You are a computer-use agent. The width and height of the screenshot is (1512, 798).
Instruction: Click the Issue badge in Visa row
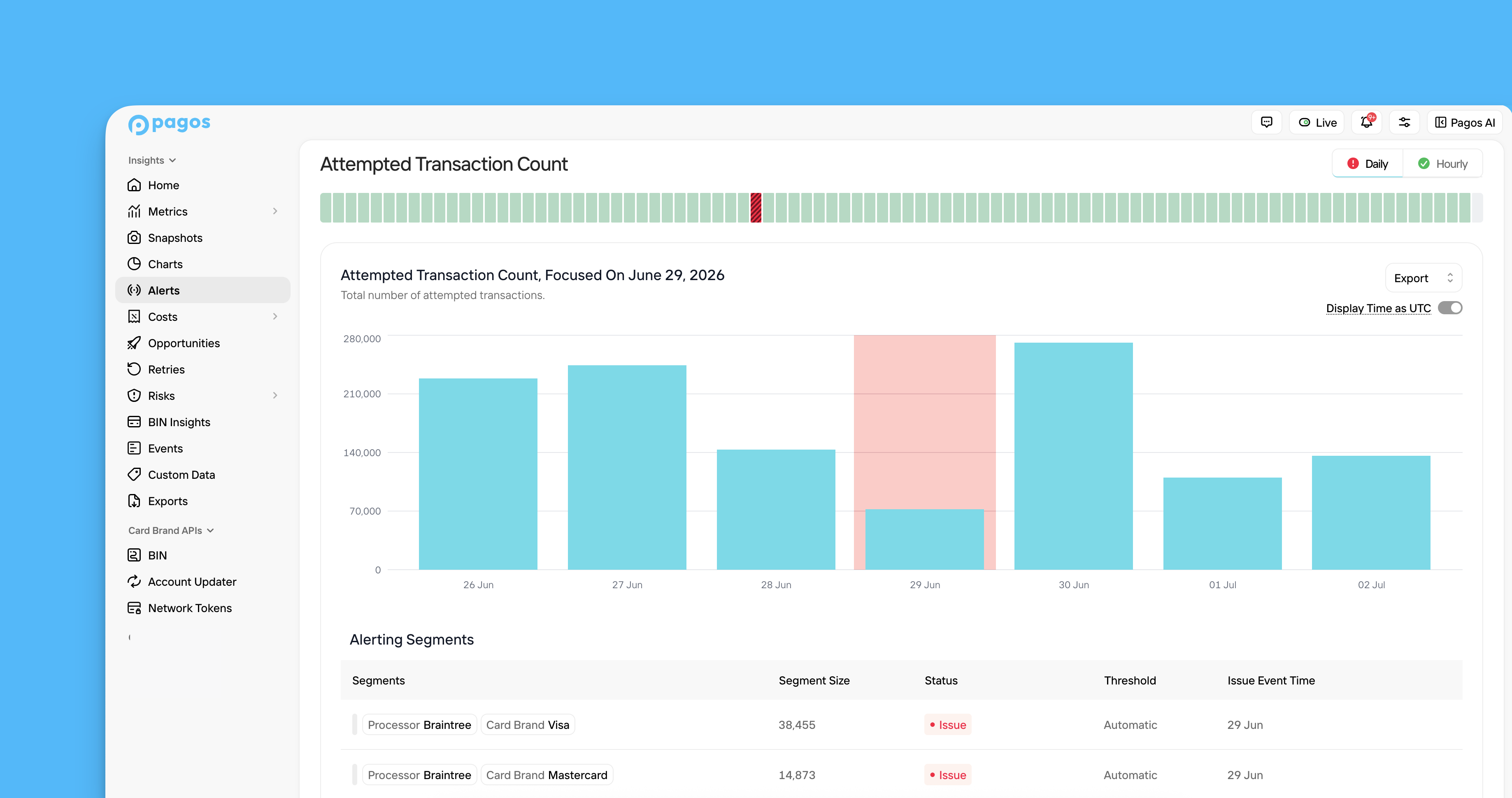pyautogui.click(x=948, y=725)
